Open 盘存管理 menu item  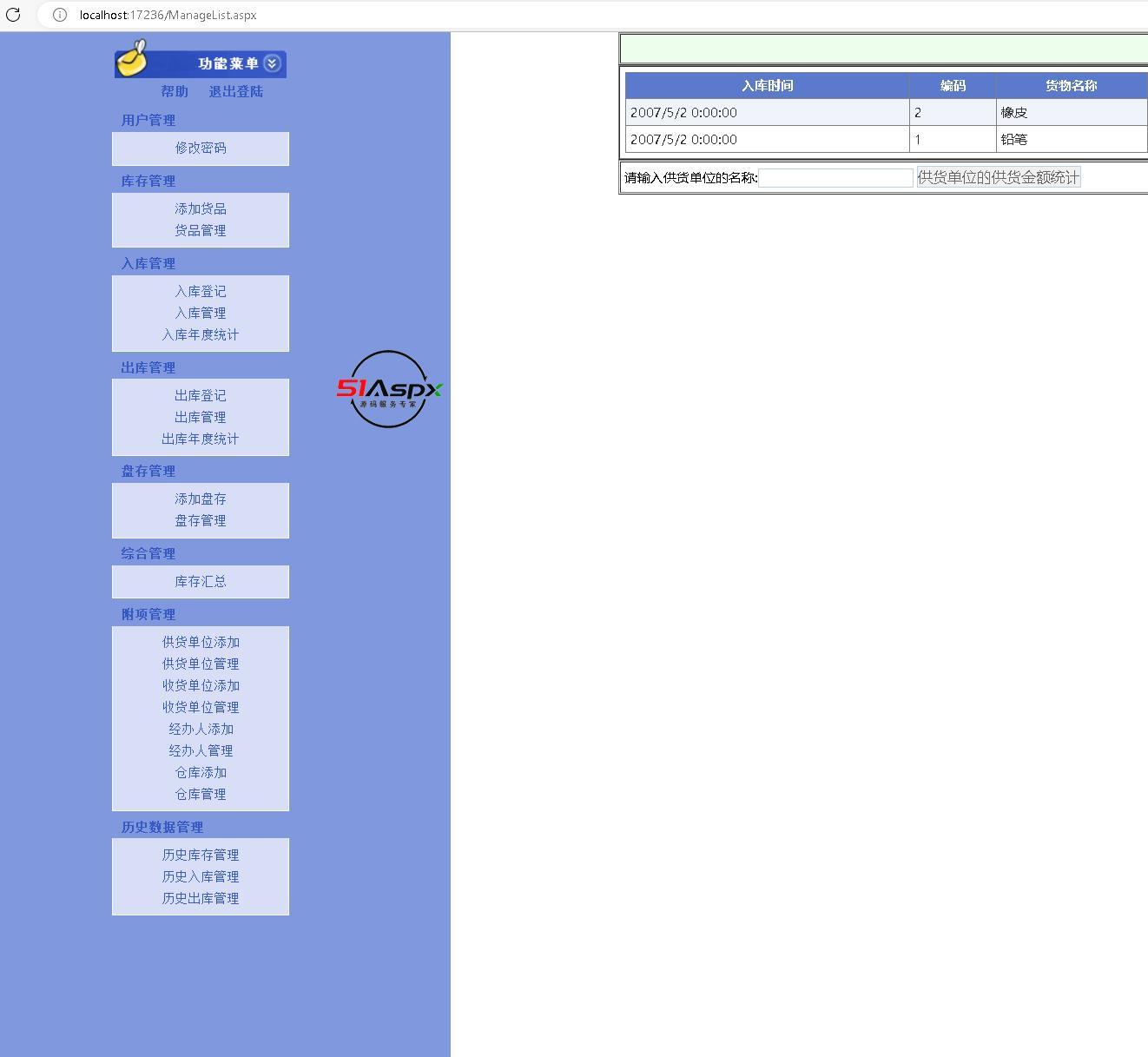[x=201, y=520]
